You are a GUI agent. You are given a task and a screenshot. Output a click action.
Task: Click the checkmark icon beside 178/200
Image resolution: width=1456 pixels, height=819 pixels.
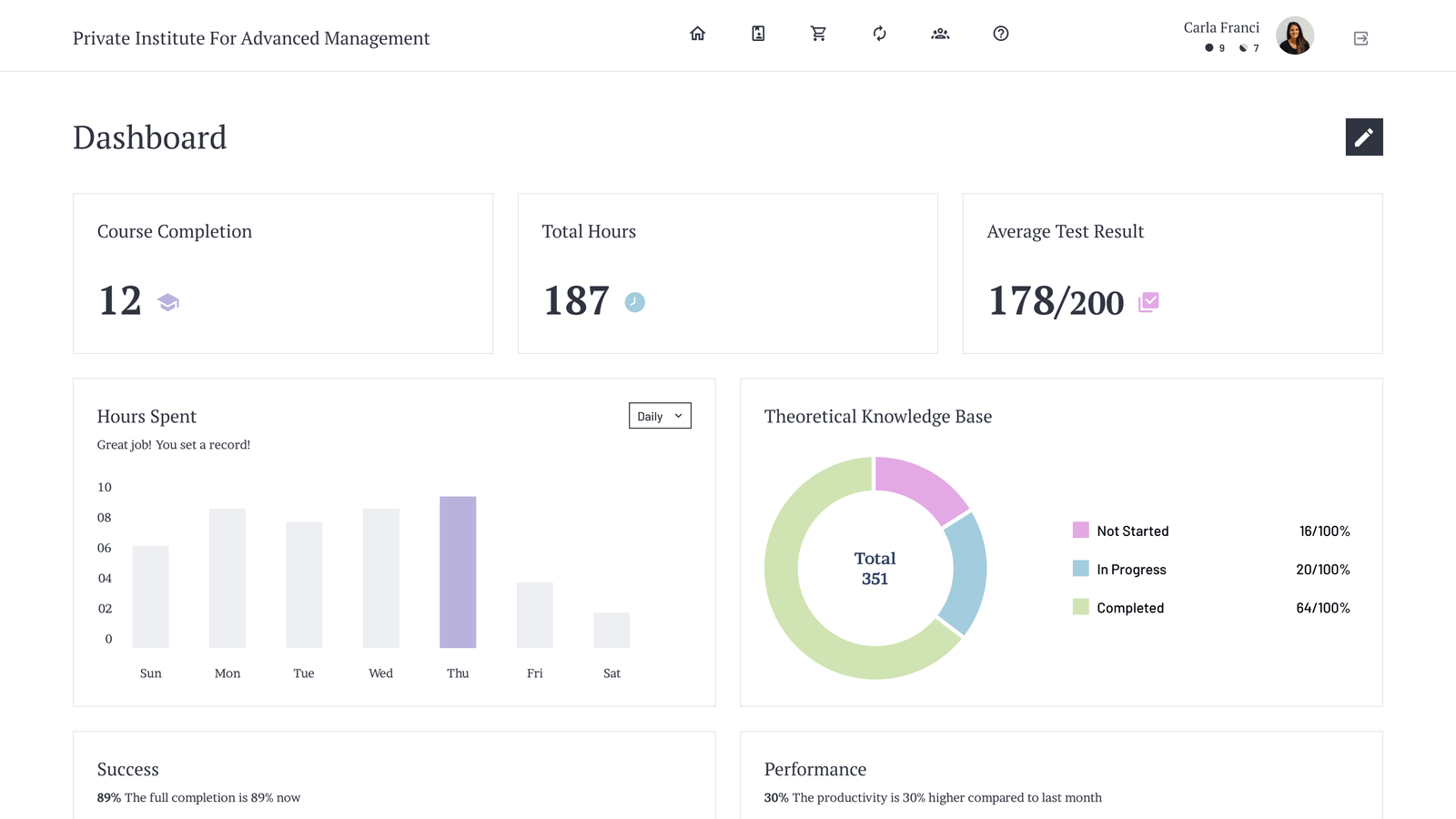tap(1148, 302)
